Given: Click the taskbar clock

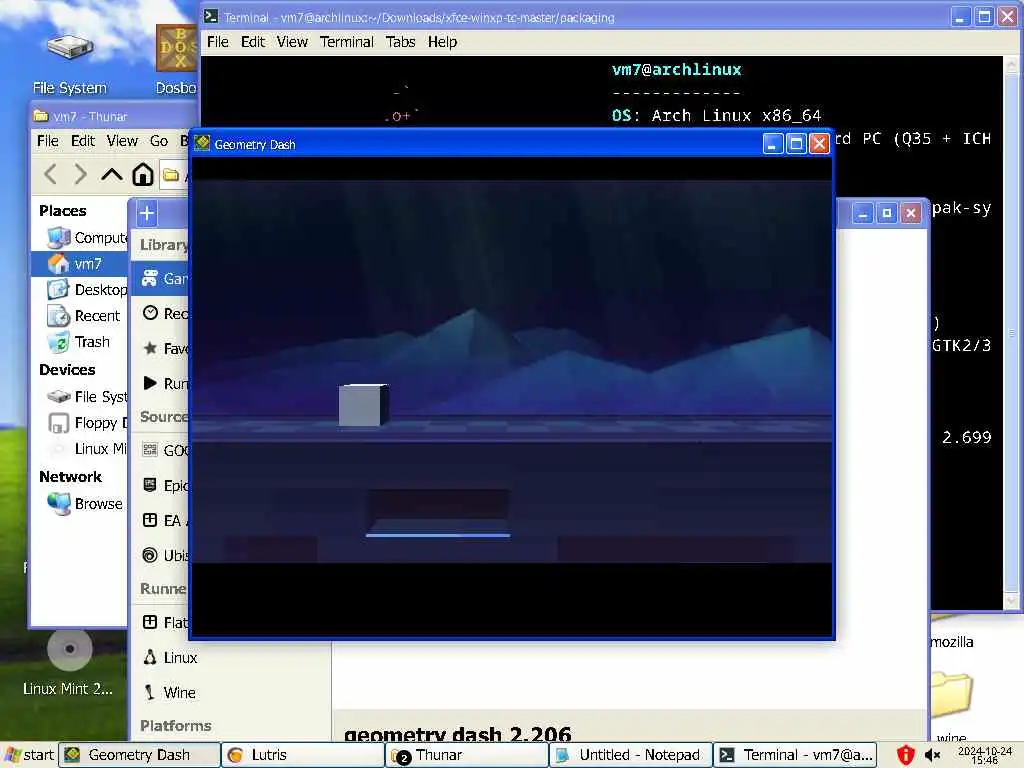Looking at the screenshot, I should coord(985,755).
